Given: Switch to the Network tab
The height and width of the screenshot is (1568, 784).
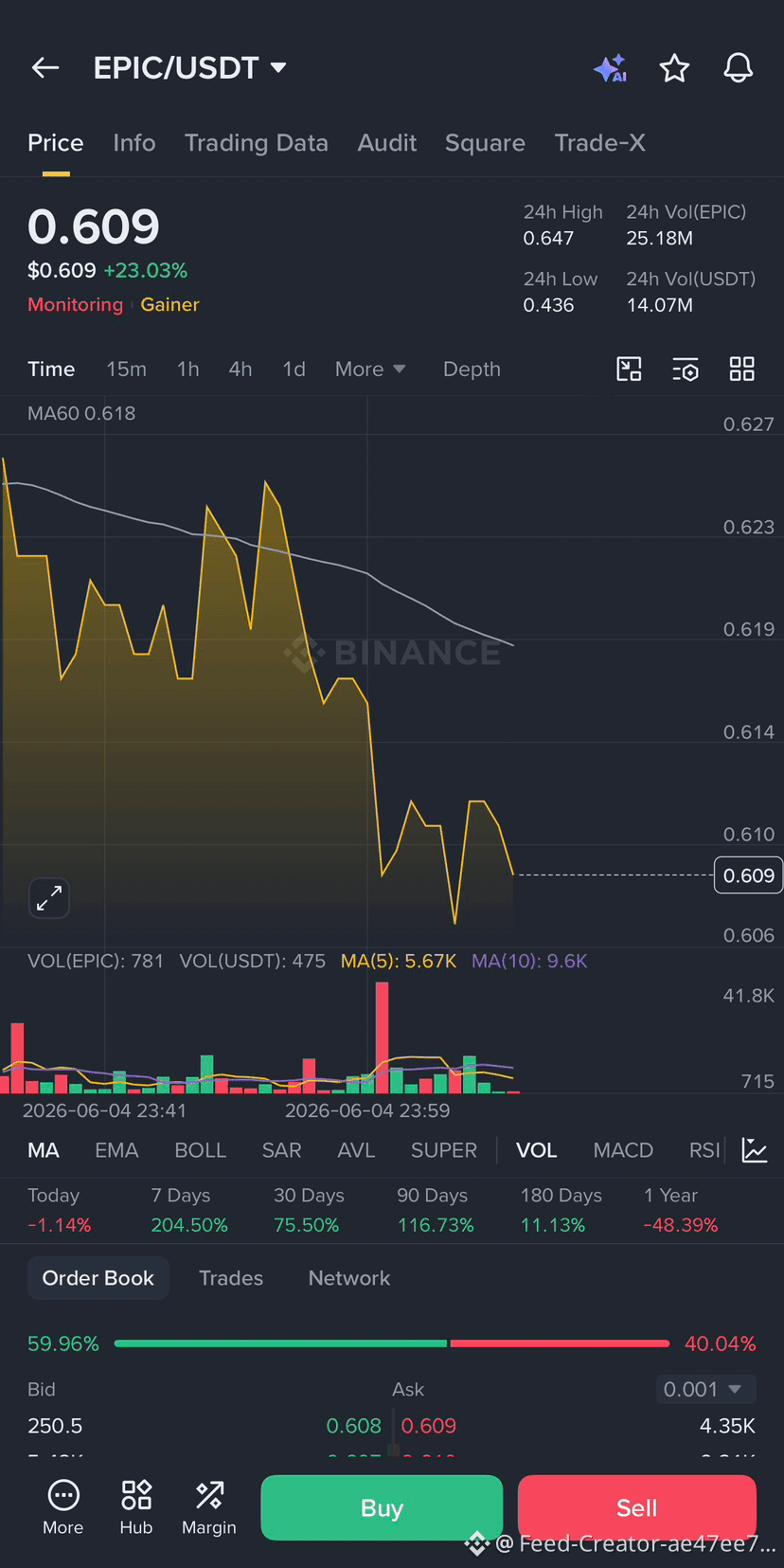Looking at the screenshot, I should pos(349,1278).
